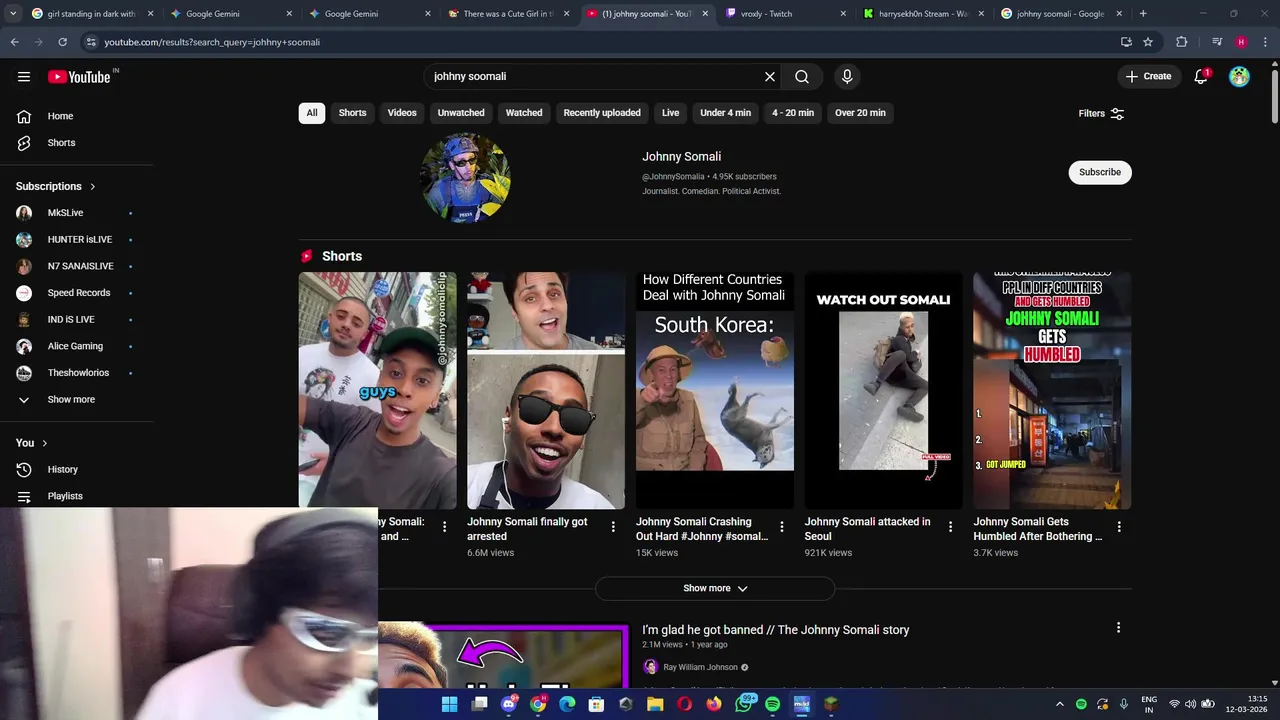
Task: Click the Home icon in sidebar
Action: click(x=24, y=116)
